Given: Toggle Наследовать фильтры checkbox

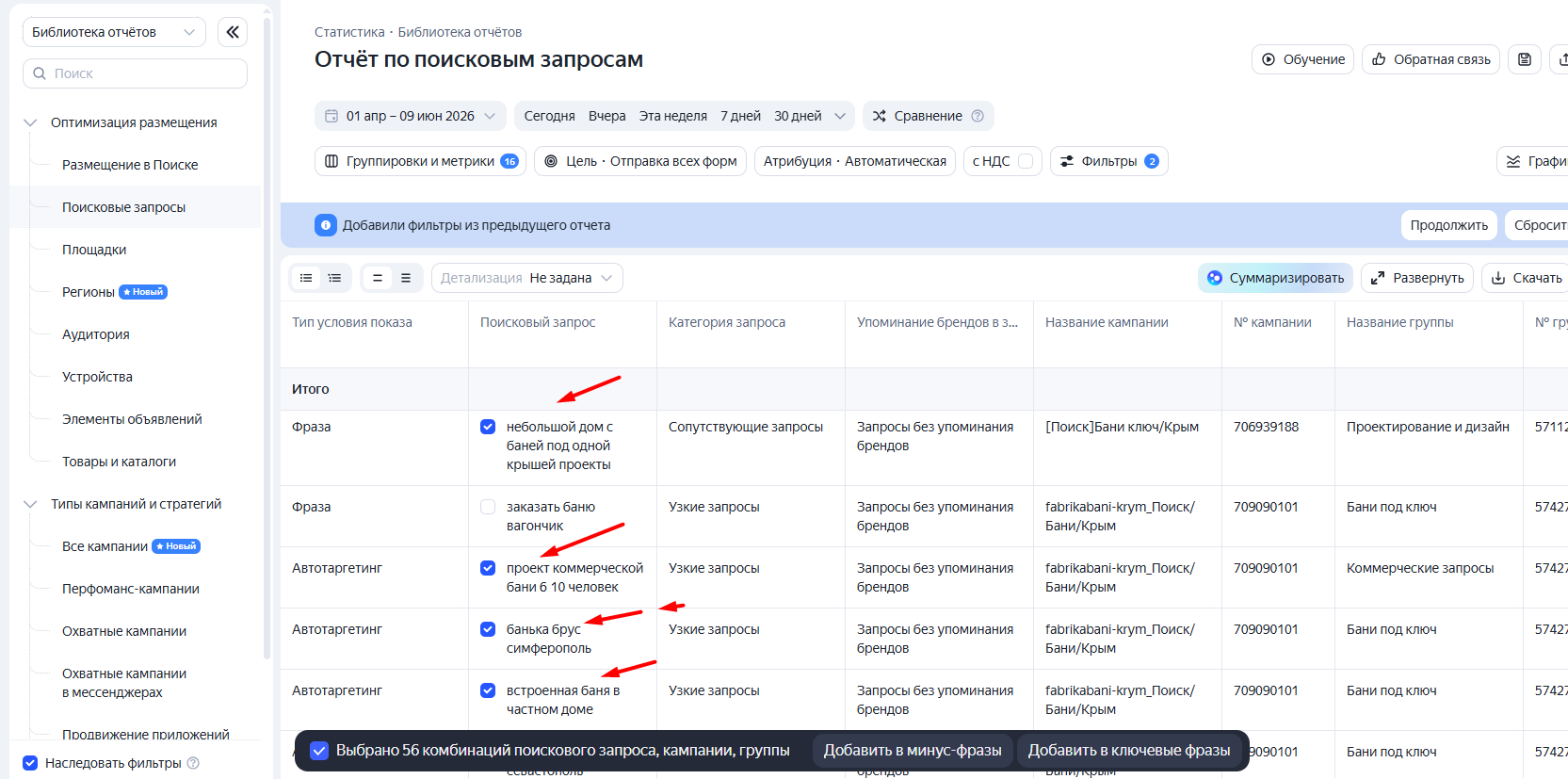Looking at the screenshot, I should tap(30, 763).
